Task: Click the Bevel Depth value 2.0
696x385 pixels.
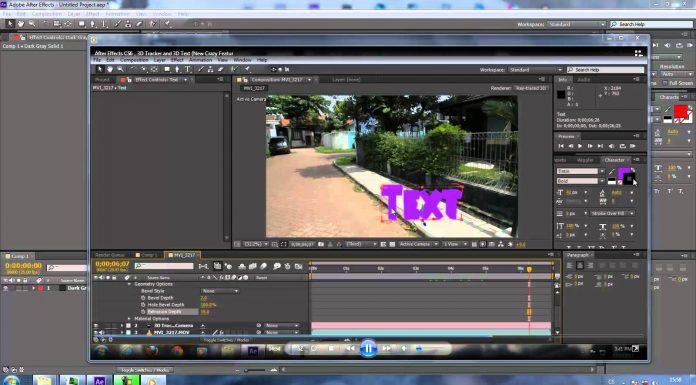Action: coord(204,298)
